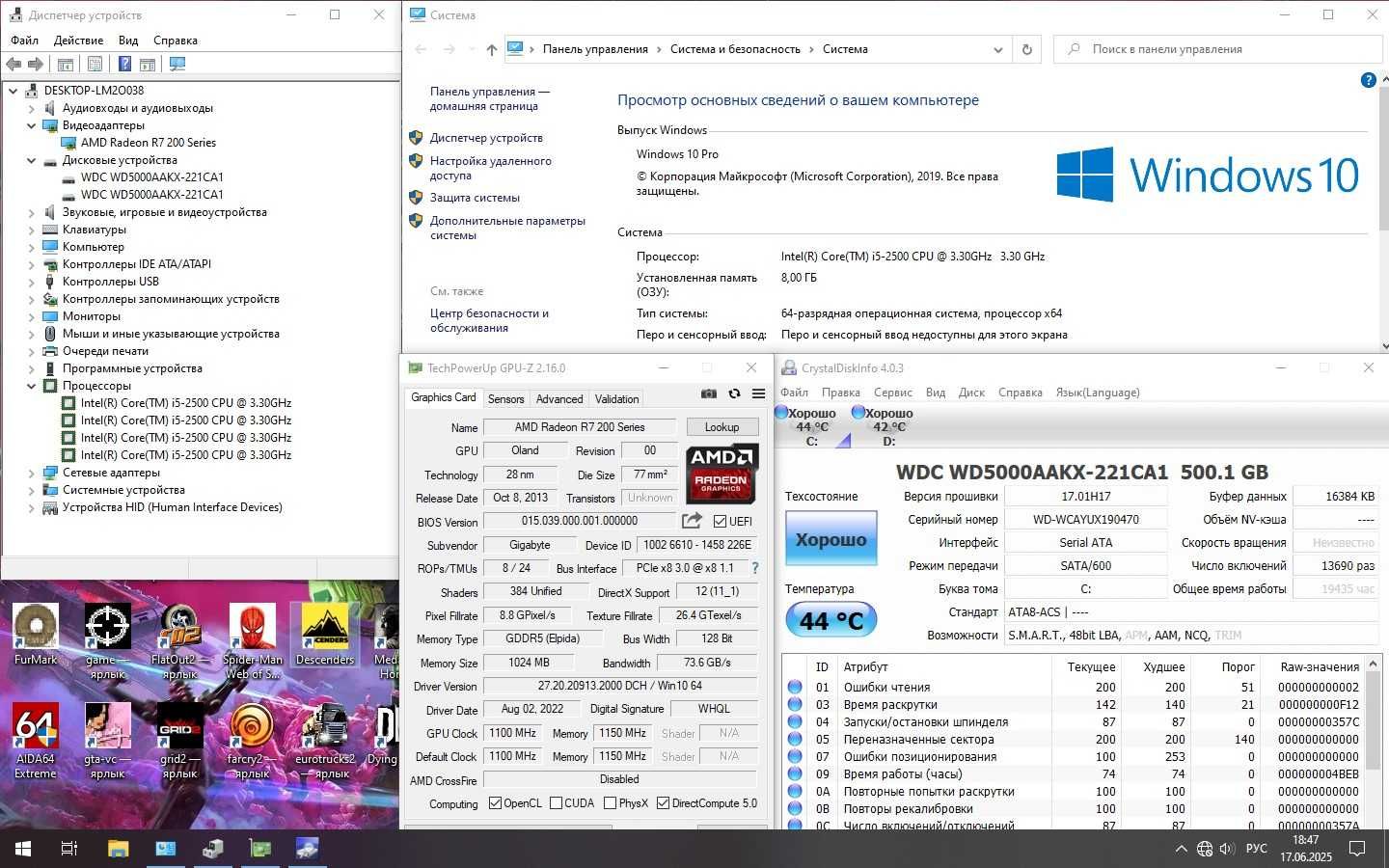
Task: Open Task View on the taskbar
Action: [x=69, y=849]
